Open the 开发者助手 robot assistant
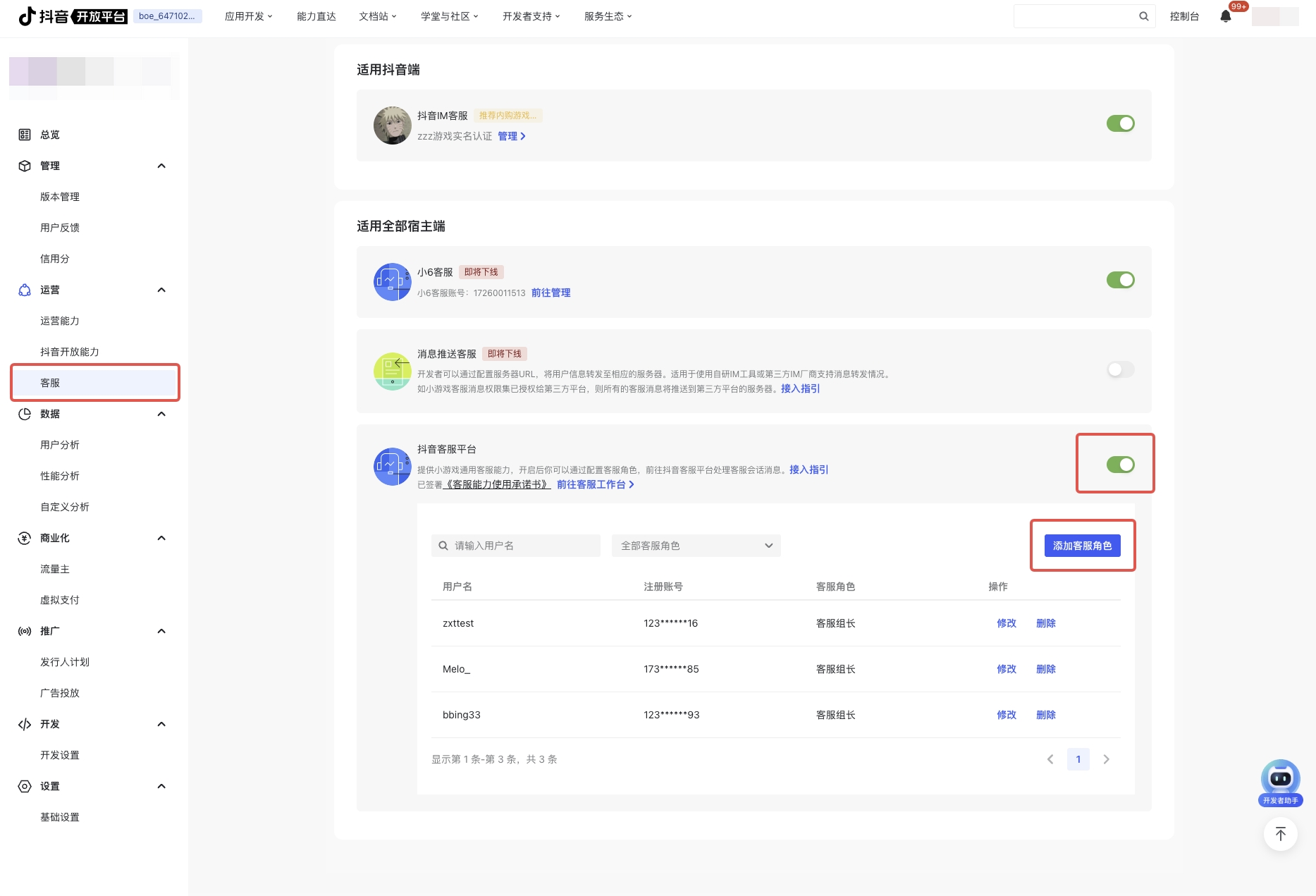This screenshot has height=896, width=1316. pos(1281,783)
